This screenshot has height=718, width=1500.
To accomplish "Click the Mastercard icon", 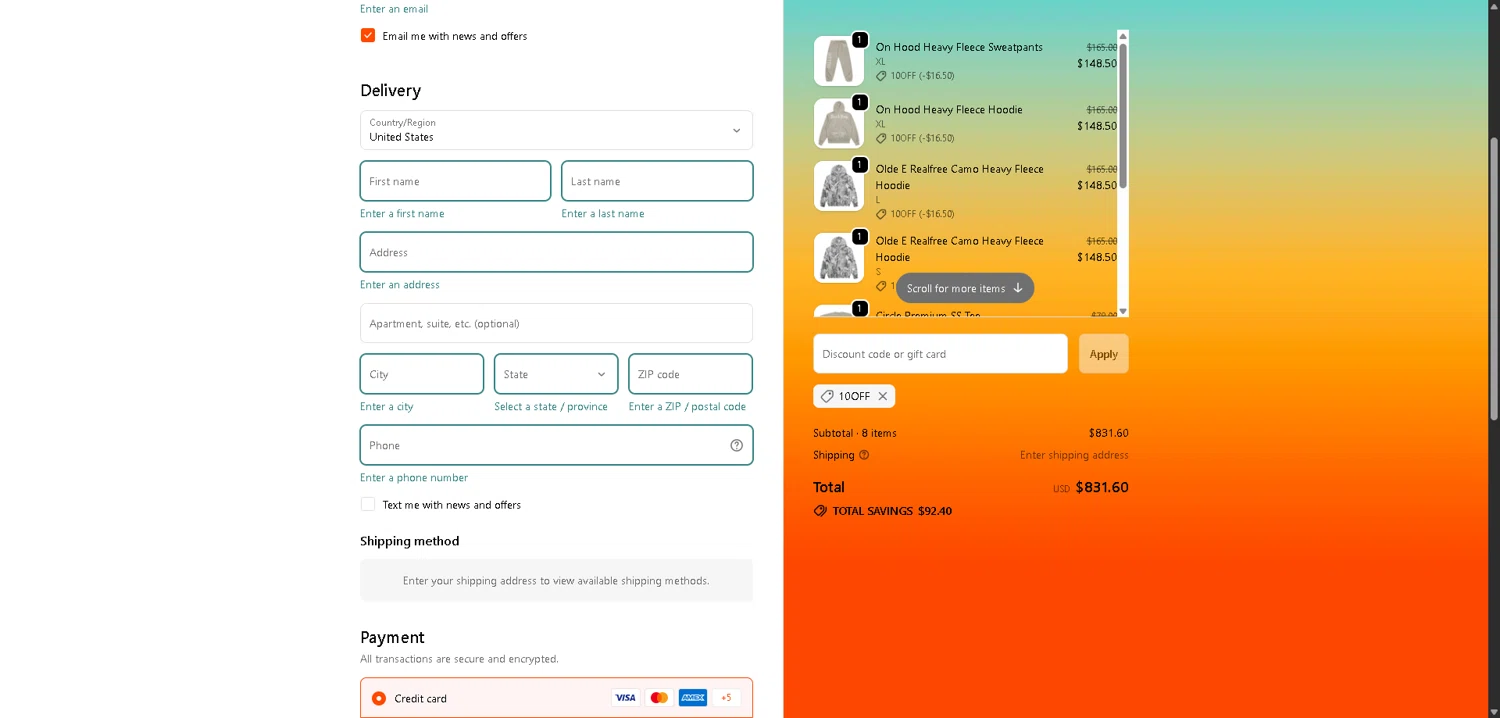I will (x=659, y=698).
